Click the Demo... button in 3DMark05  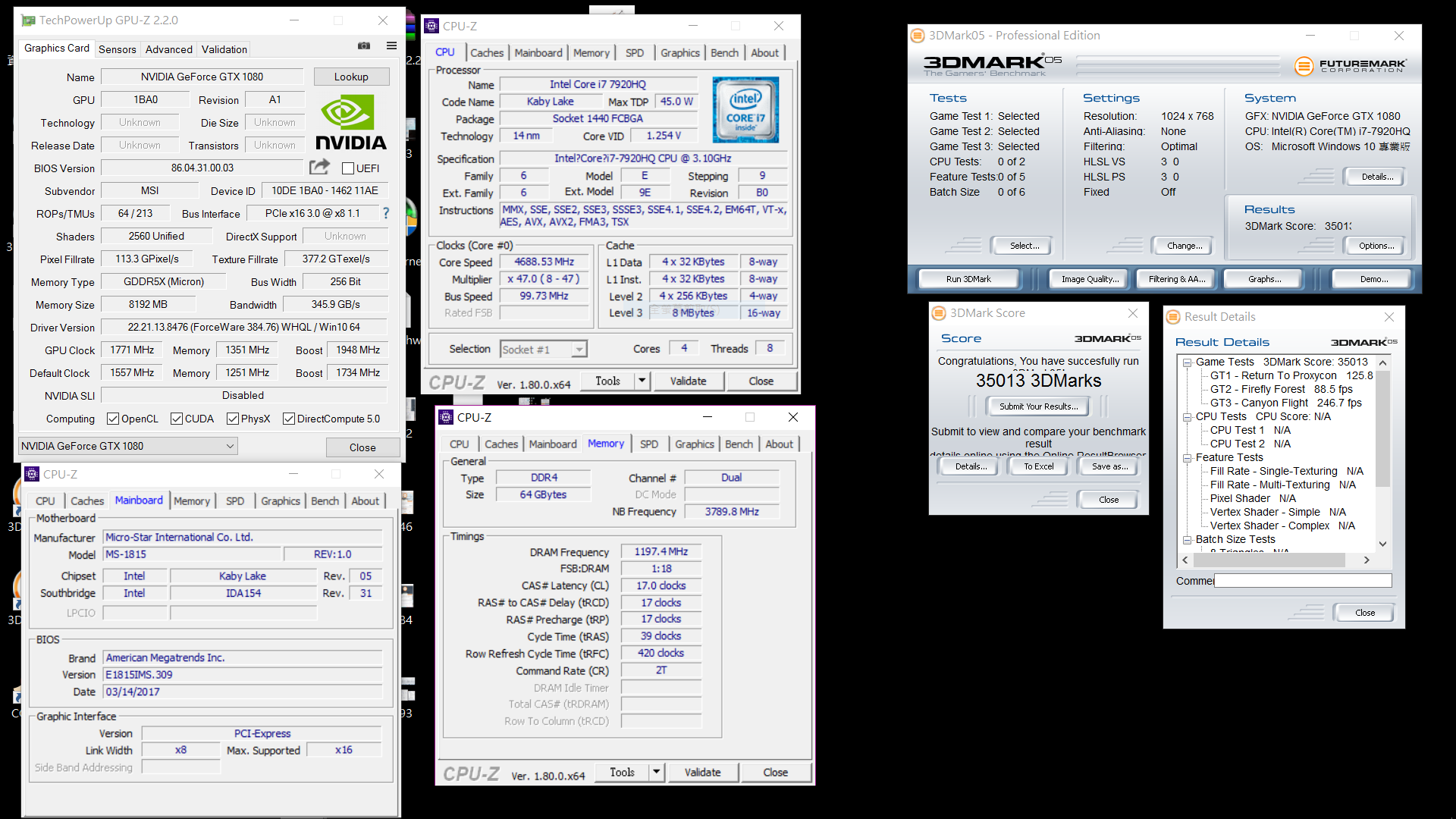pyautogui.click(x=1373, y=279)
